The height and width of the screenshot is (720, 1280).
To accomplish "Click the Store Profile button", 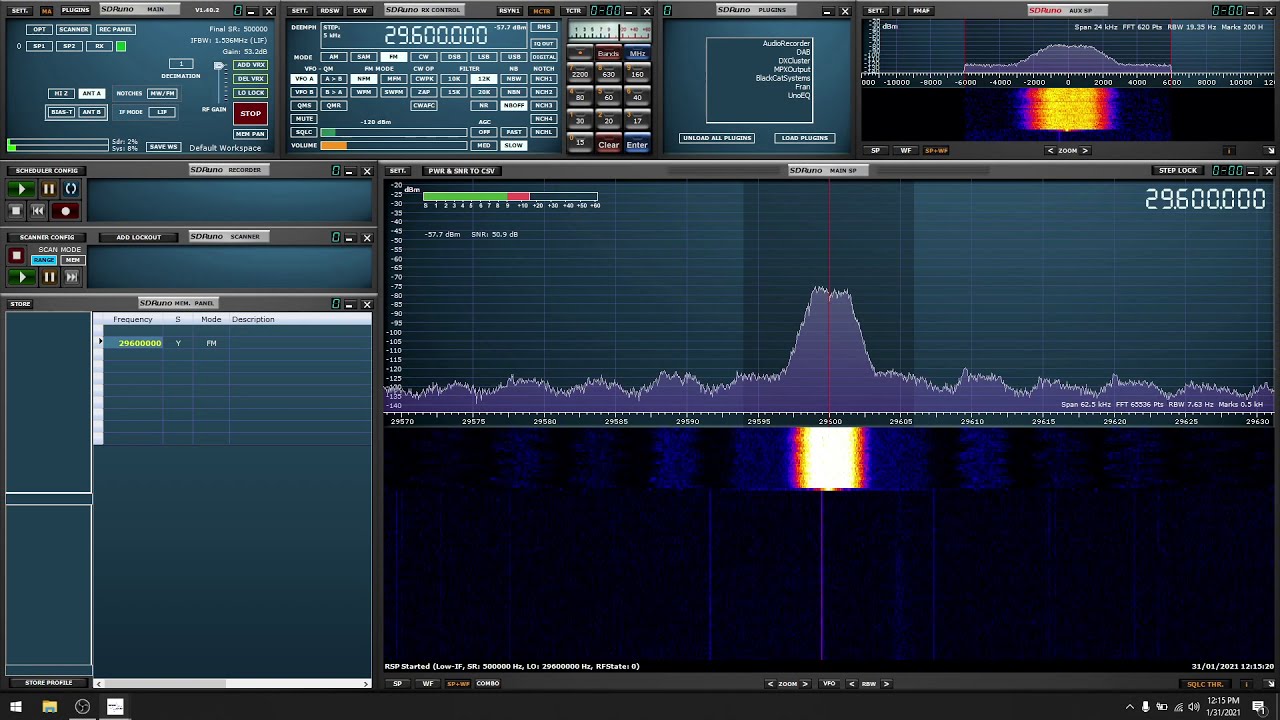I will tap(48, 683).
